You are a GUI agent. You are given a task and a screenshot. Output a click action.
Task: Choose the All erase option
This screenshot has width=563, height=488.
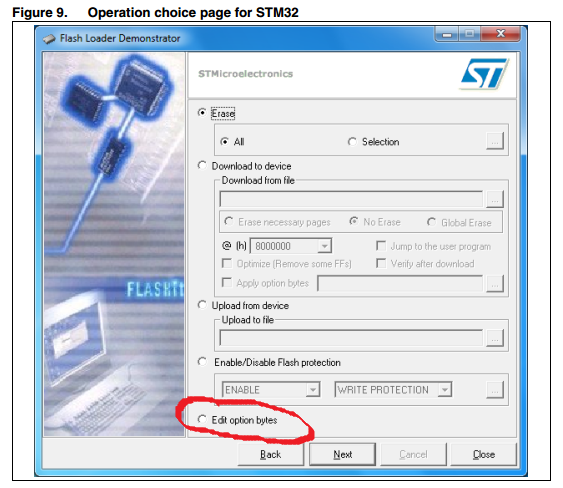pos(225,141)
